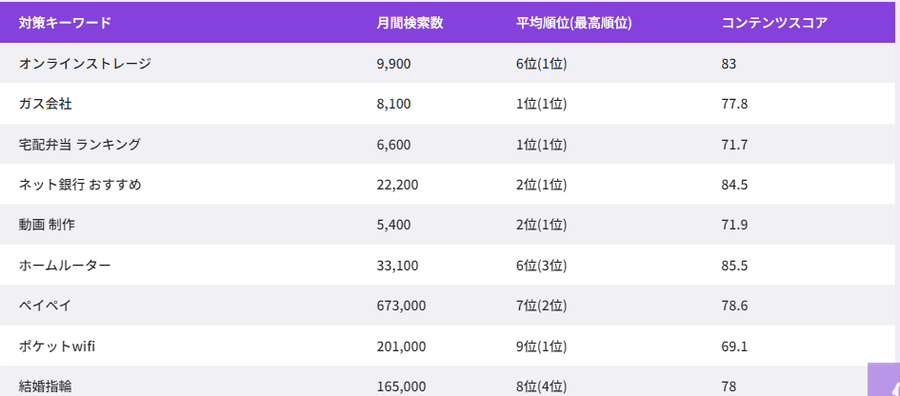This screenshot has width=900, height=396.
Task: Click the コンテンツスコア column header
Action: (x=774, y=24)
